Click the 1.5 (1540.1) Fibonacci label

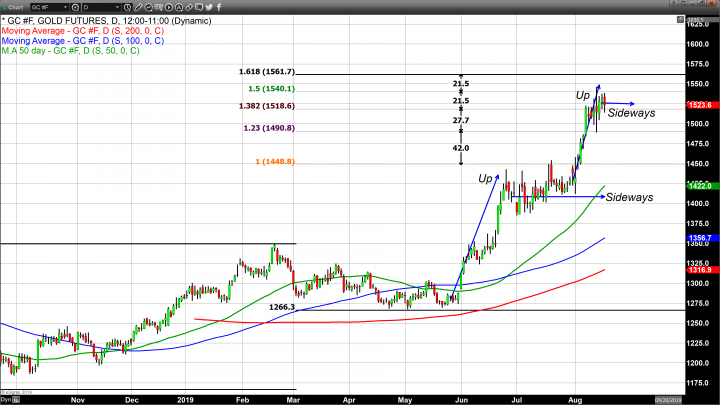click(x=271, y=89)
